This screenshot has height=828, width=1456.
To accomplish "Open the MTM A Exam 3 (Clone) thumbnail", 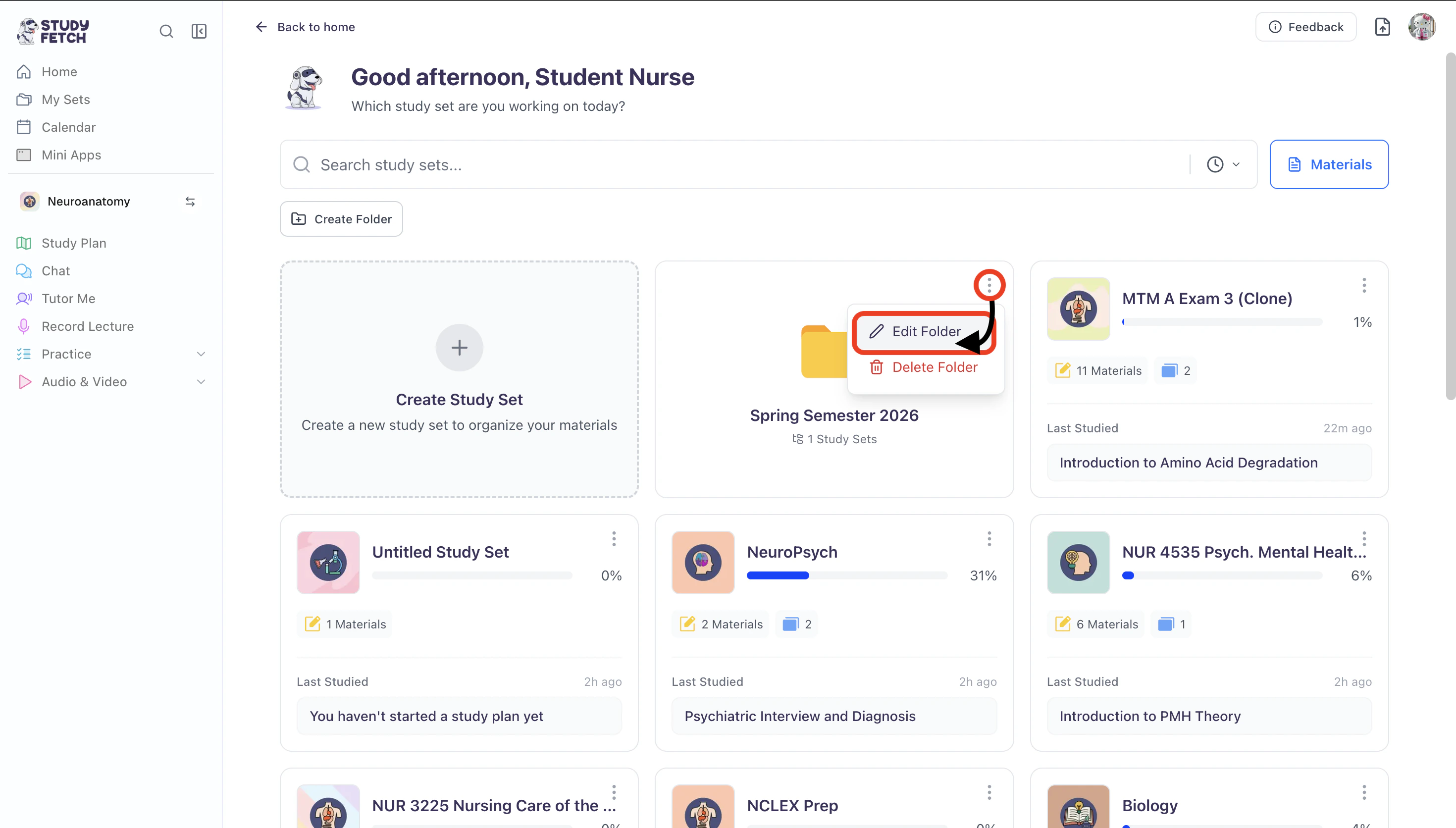I will point(1079,309).
